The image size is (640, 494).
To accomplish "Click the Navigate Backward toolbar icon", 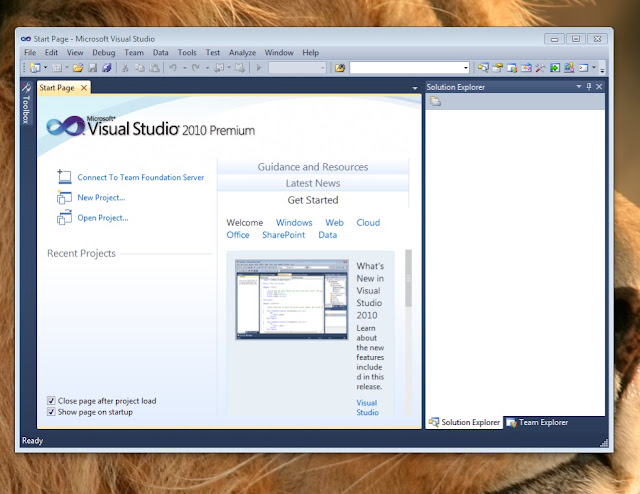I will [219, 68].
